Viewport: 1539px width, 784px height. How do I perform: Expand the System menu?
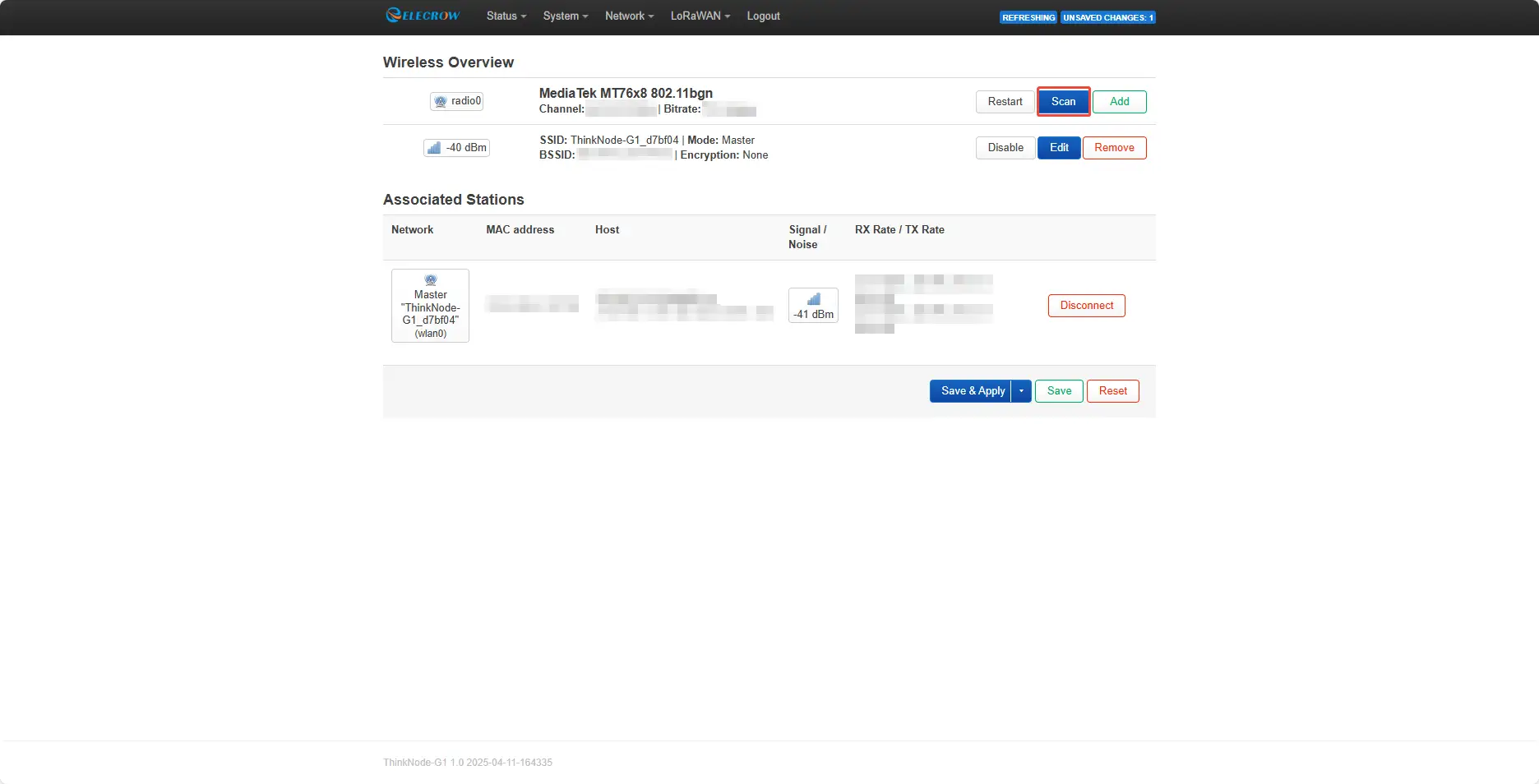[x=565, y=16]
